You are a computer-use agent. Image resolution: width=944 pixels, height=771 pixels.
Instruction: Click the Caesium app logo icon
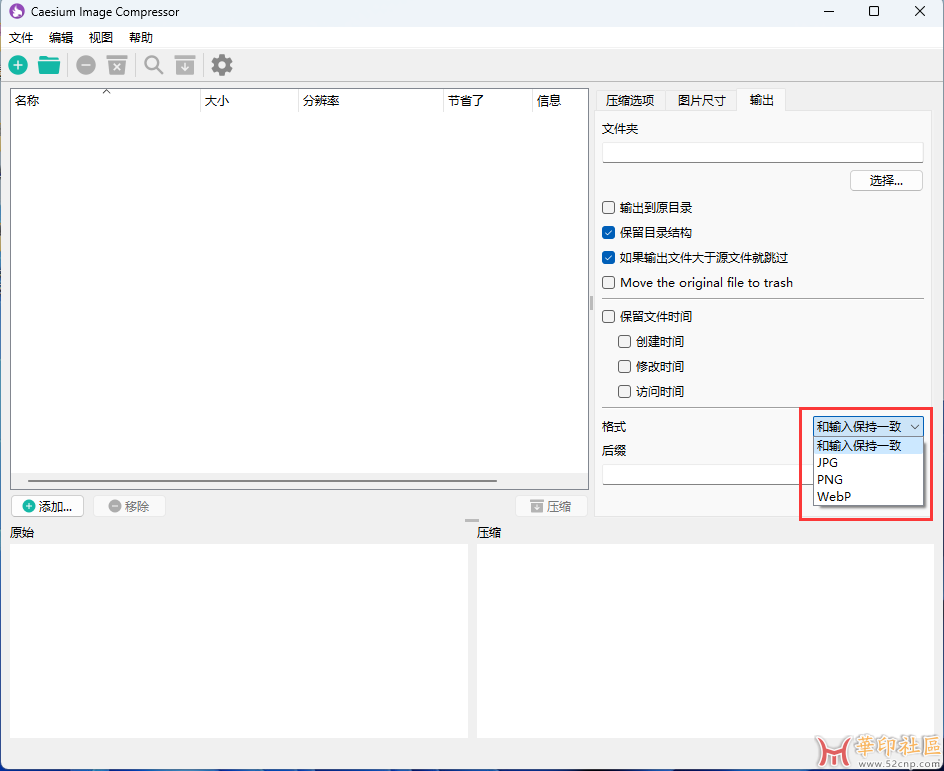coord(17,11)
